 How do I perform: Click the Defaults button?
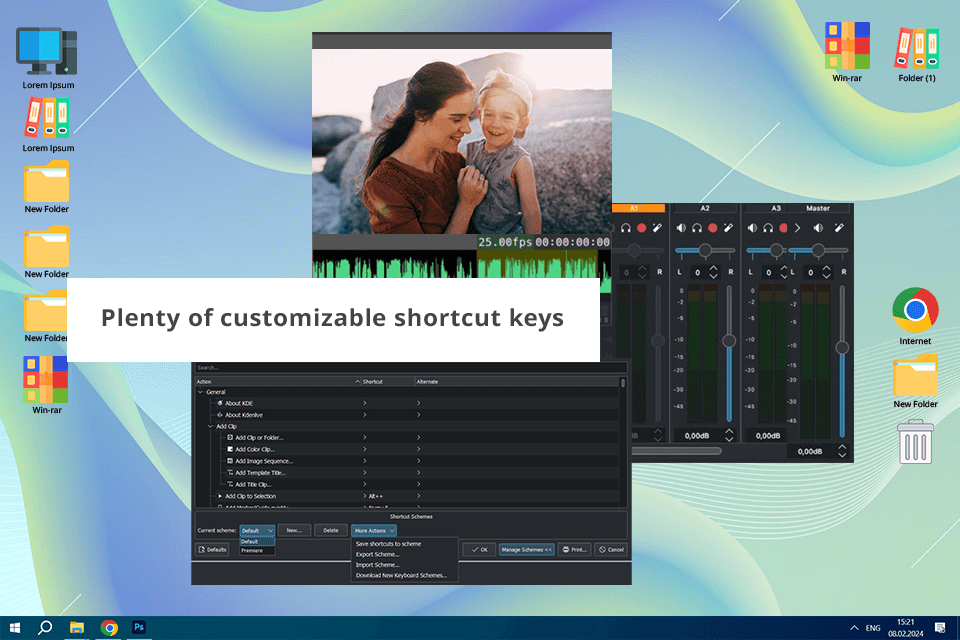tap(212, 549)
